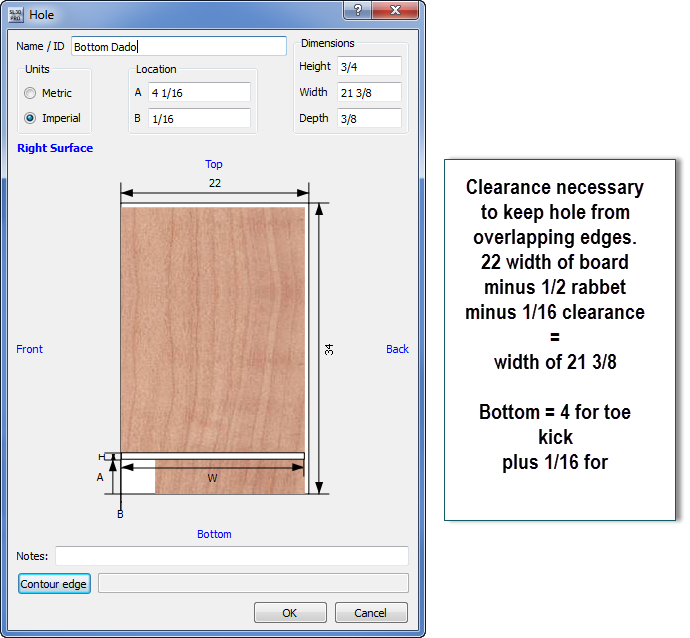Click the H height marker in diagram
Screen dimensions: 690x638
click(x=101, y=457)
